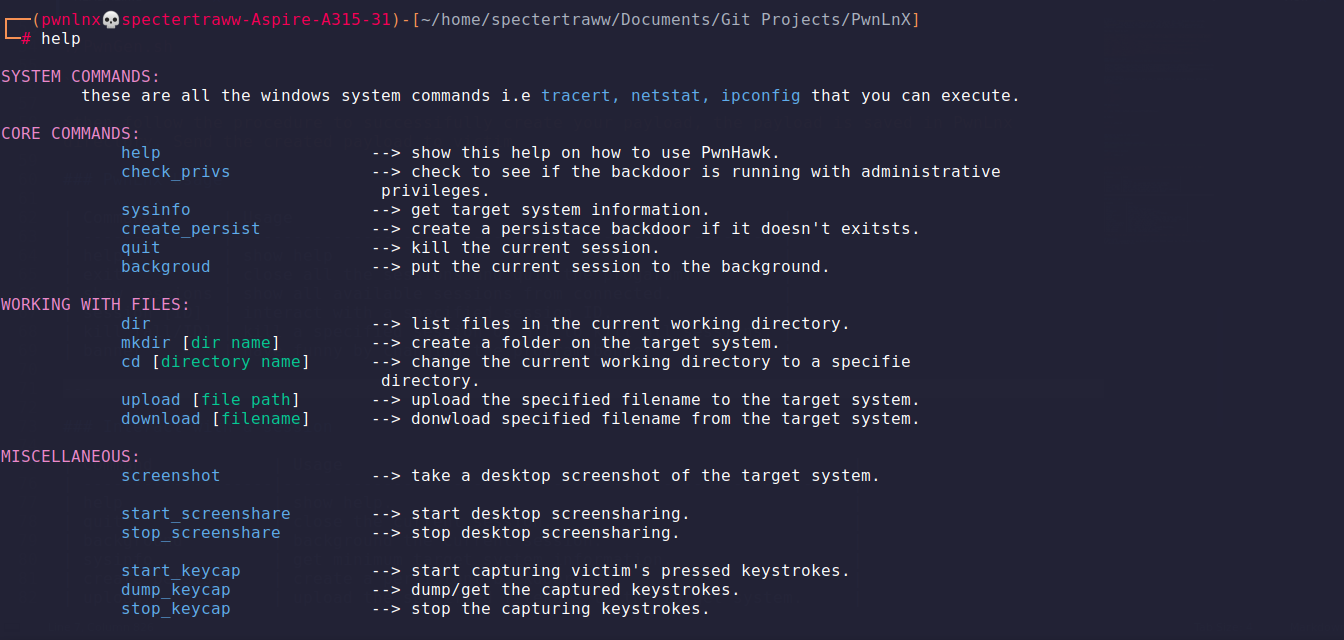
Task: Click the stop_screenshare command
Action: click(201, 533)
